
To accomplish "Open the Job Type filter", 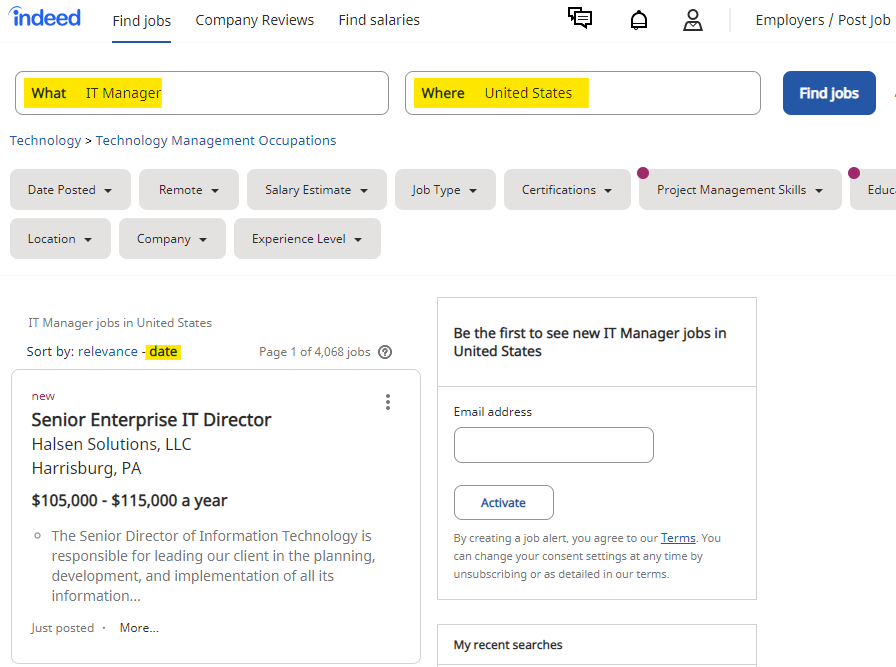I will point(444,190).
